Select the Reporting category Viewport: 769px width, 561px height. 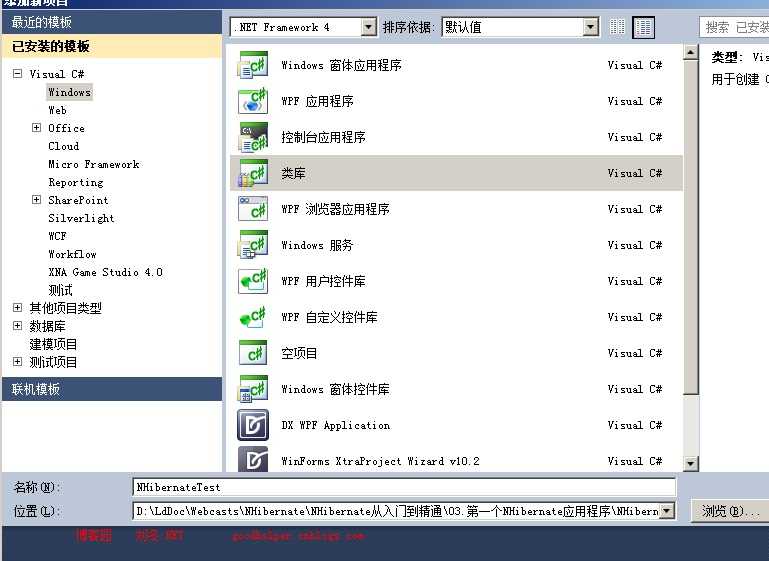coord(76,182)
